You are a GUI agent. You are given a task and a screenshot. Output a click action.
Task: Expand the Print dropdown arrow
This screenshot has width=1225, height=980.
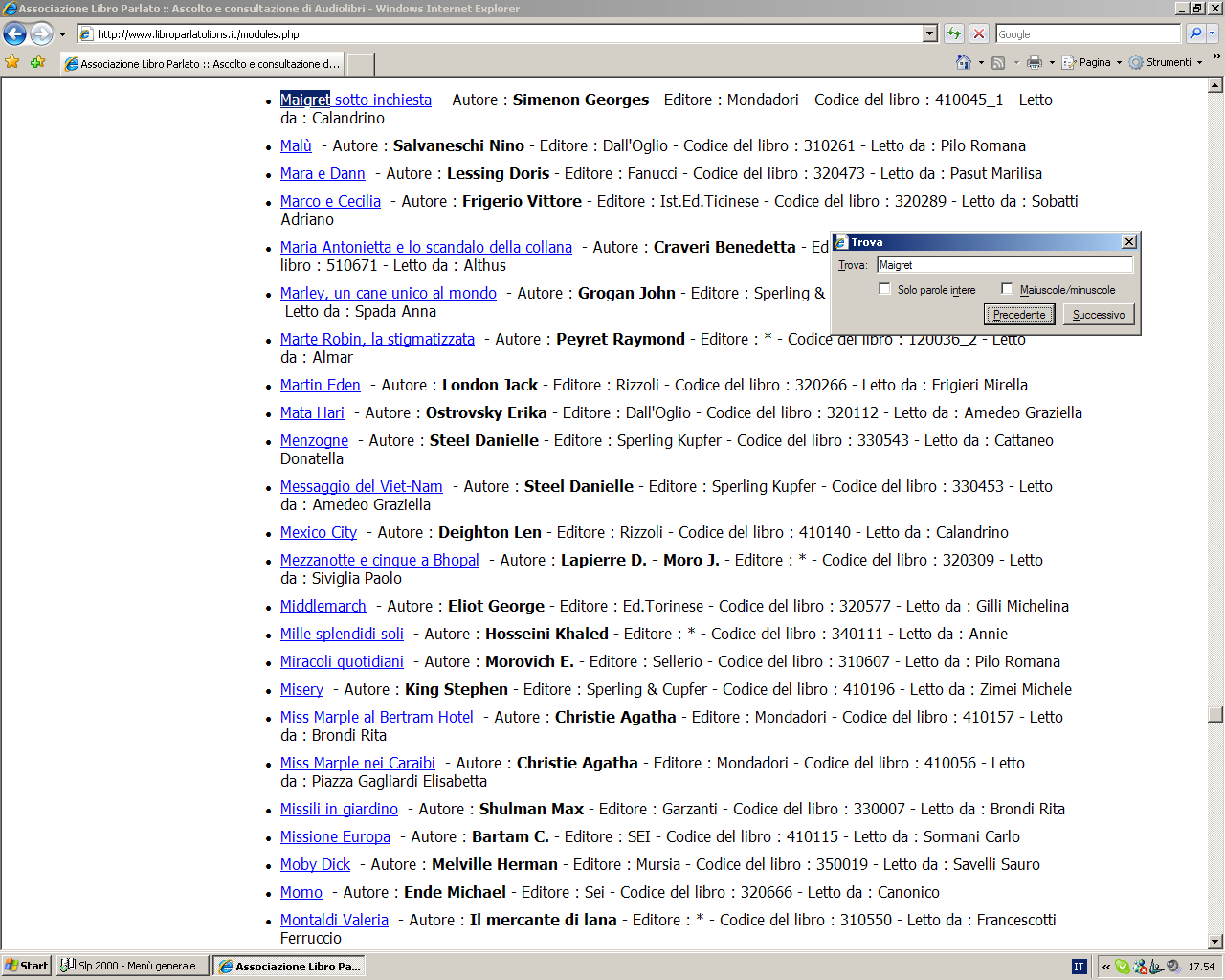1052,63
